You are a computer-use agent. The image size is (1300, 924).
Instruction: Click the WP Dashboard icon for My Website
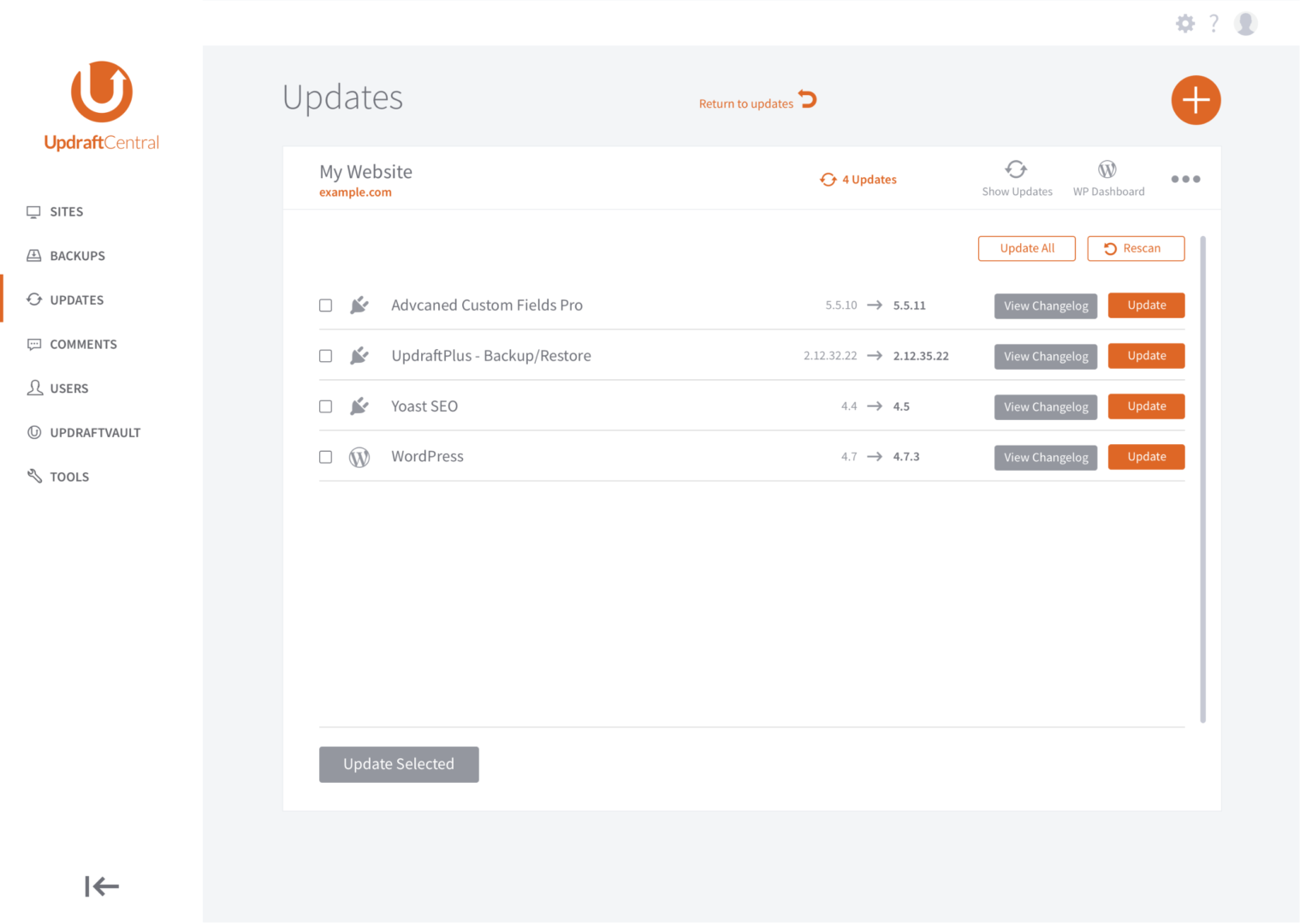(1108, 169)
